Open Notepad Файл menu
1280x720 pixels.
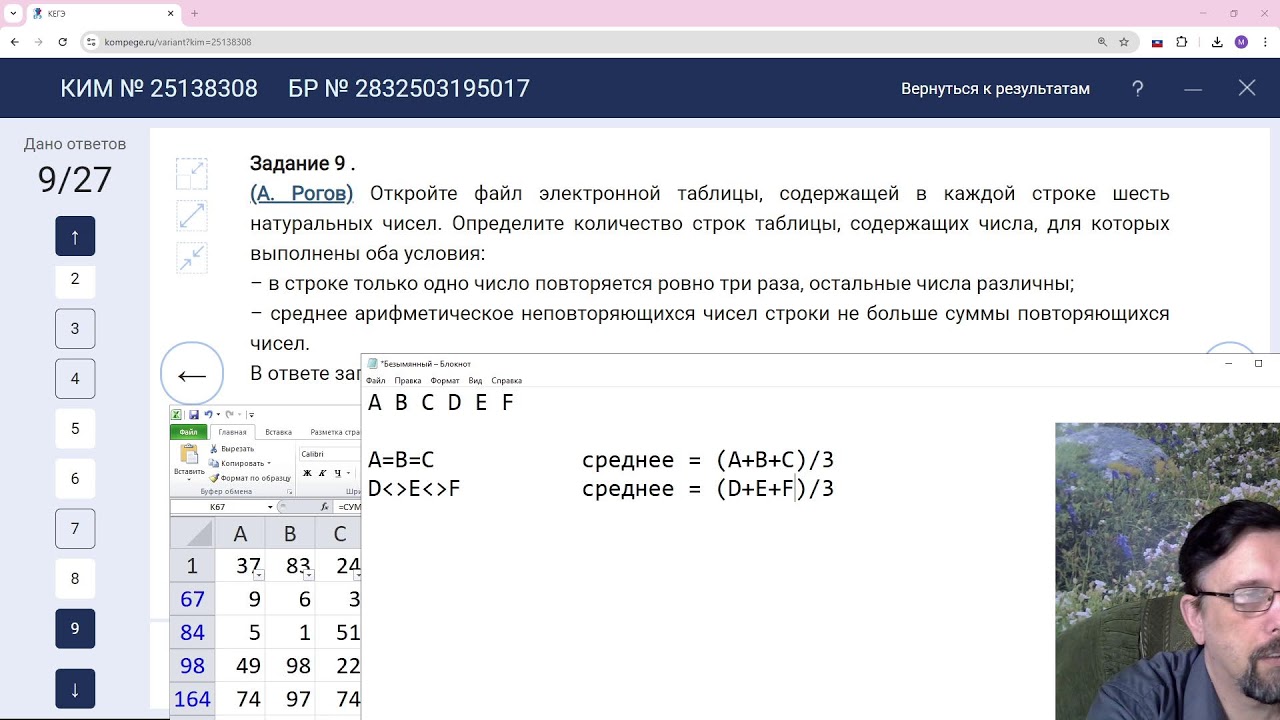pos(375,381)
